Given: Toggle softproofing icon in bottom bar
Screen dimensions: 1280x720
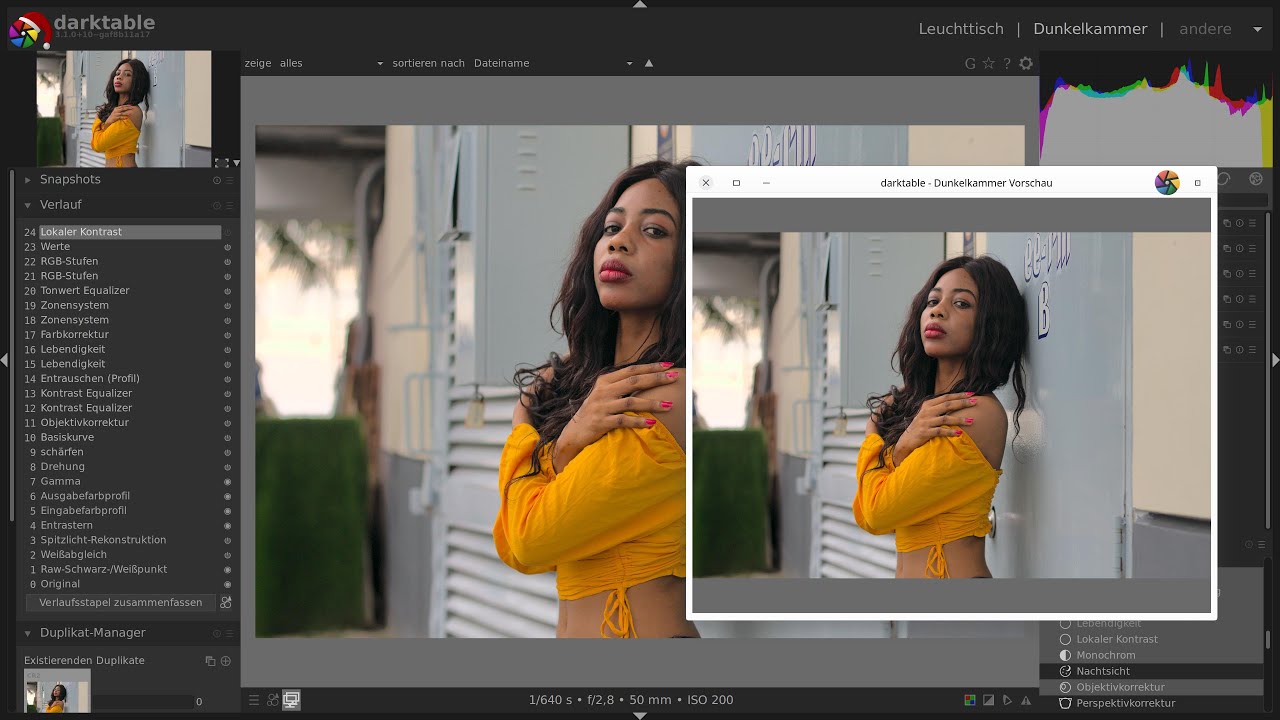Looking at the screenshot, I should (1007, 700).
